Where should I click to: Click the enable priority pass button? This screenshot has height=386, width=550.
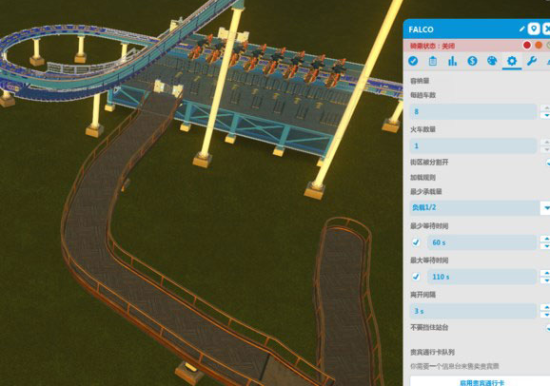[481, 382]
